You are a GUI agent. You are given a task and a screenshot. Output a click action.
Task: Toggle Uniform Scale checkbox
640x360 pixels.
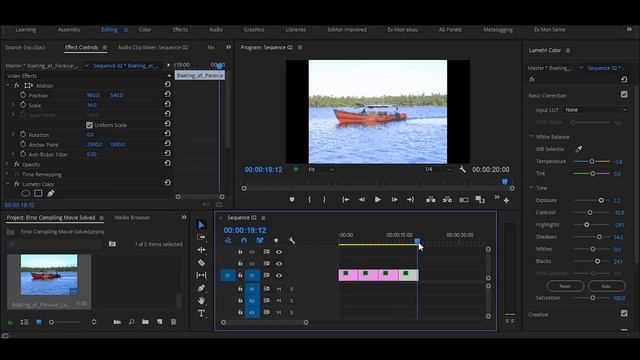89,125
